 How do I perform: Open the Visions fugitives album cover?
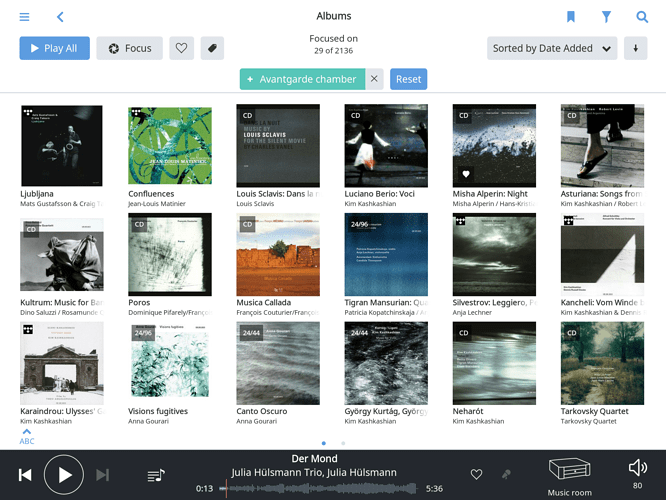click(x=170, y=363)
